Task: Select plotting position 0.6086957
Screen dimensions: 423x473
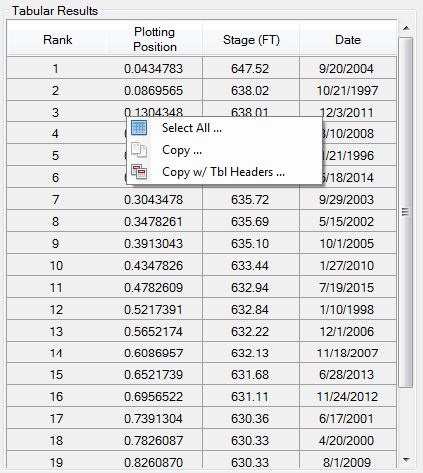Action: [154, 353]
